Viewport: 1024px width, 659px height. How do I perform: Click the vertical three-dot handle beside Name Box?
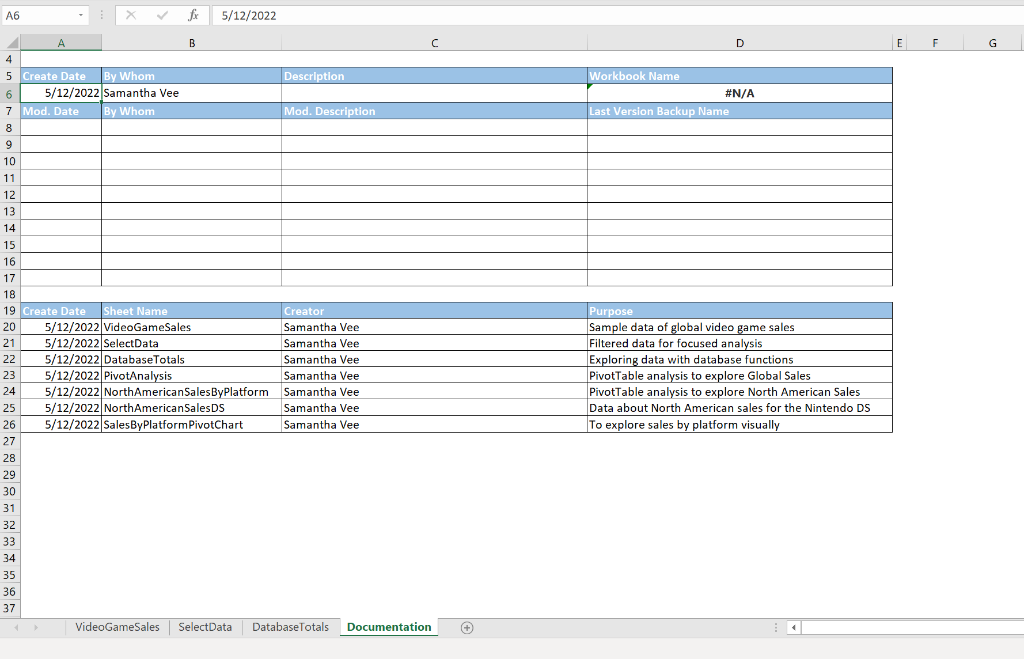[103, 14]
